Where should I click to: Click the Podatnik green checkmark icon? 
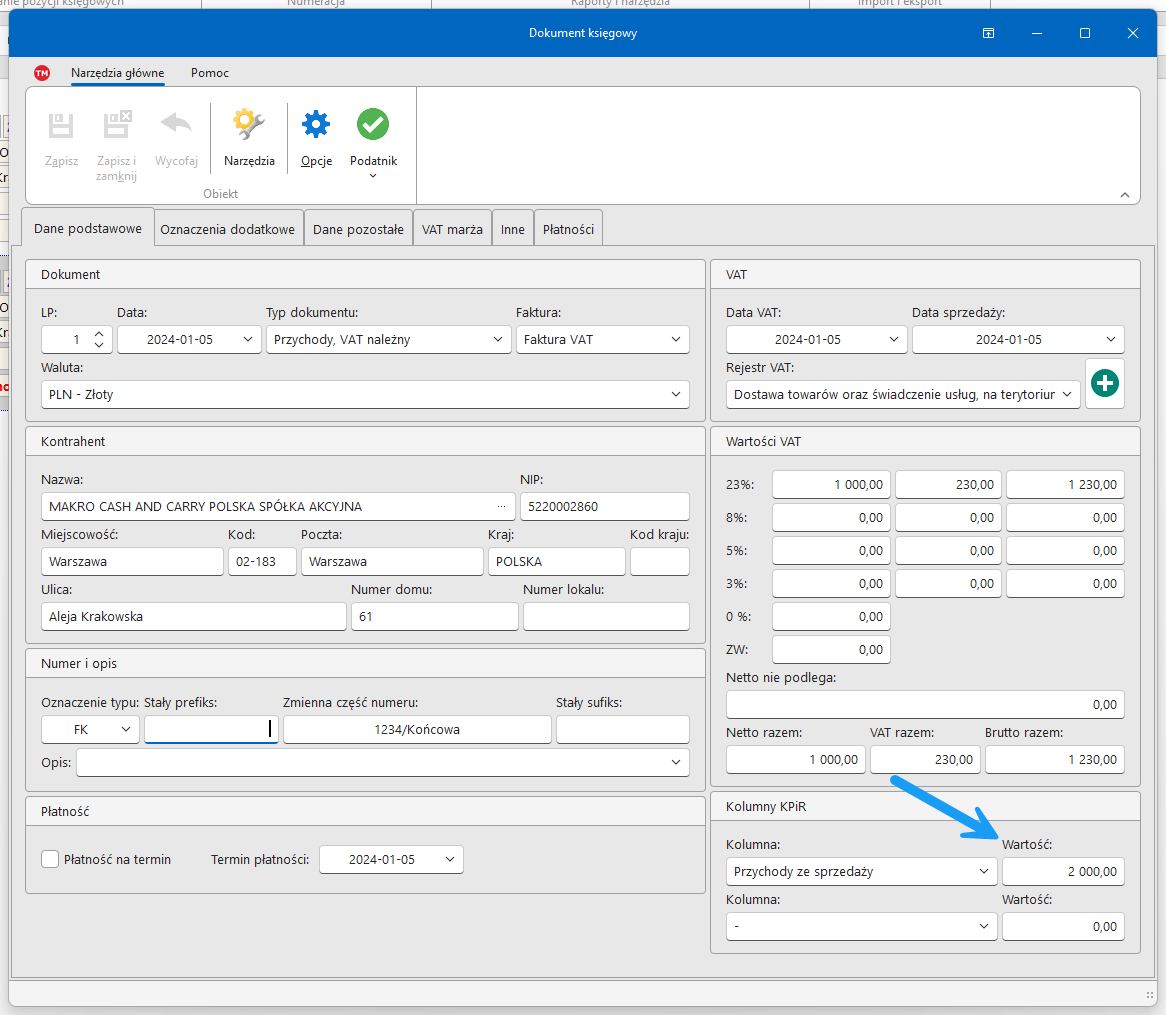(x=373, y=125)
